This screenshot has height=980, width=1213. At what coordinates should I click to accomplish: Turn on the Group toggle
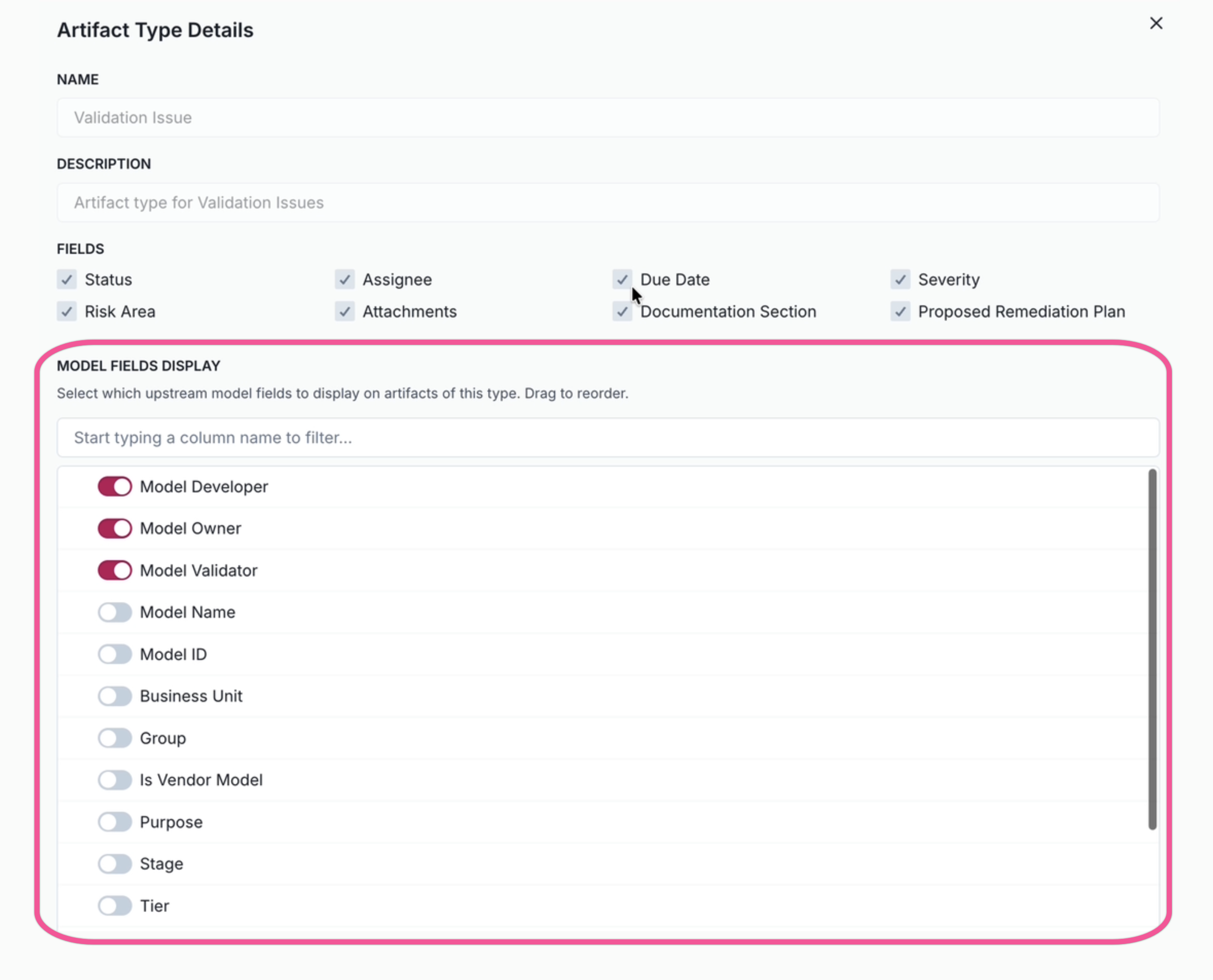click(x=115, y=738)
